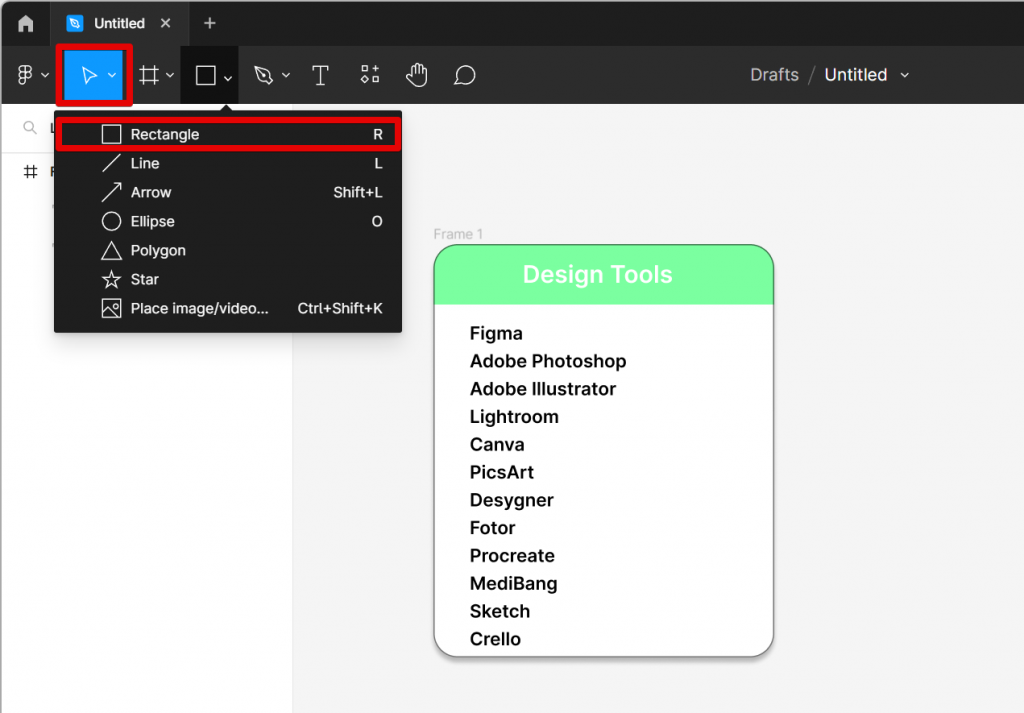The width and height of the screenshot is (1024, 713).
Task: Select the Text tool
Action: (320, 74)
